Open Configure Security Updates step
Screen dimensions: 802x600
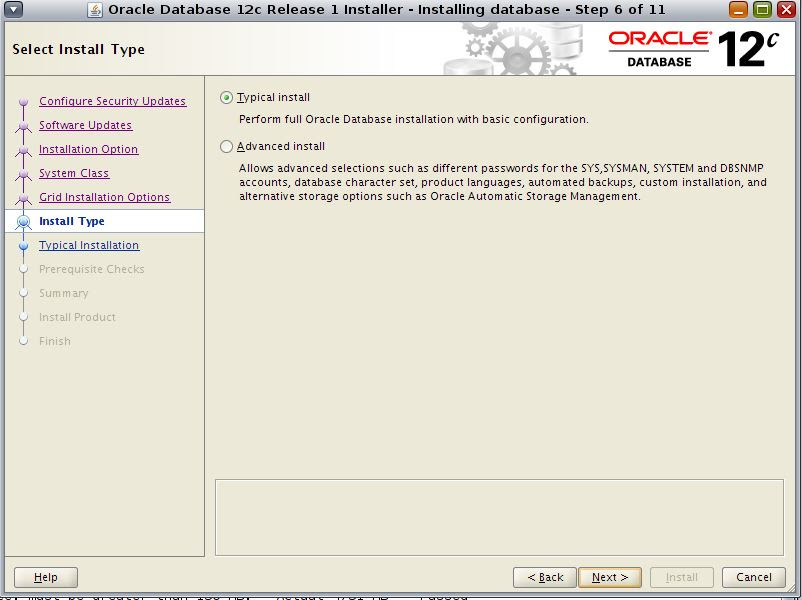click(x=113, y=101)
